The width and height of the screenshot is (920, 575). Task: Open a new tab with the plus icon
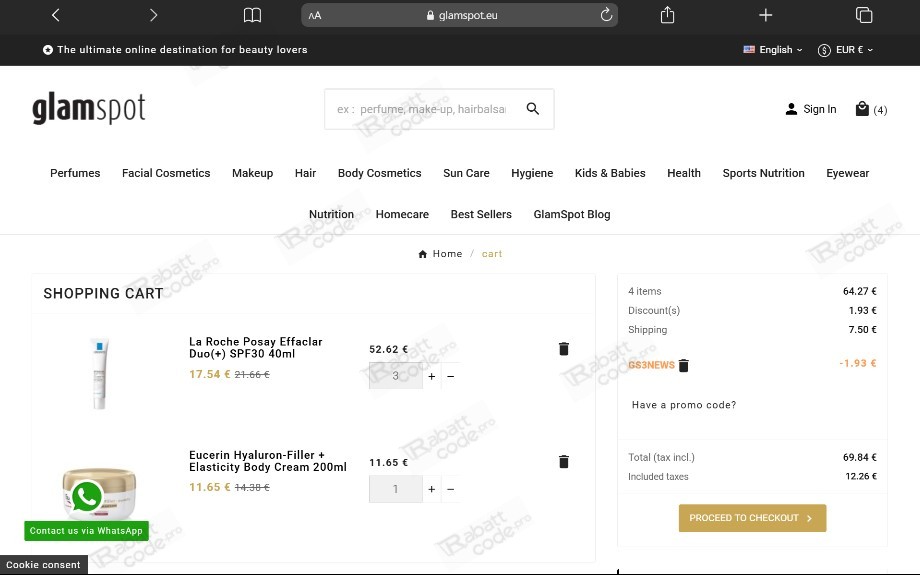[765, 15]
